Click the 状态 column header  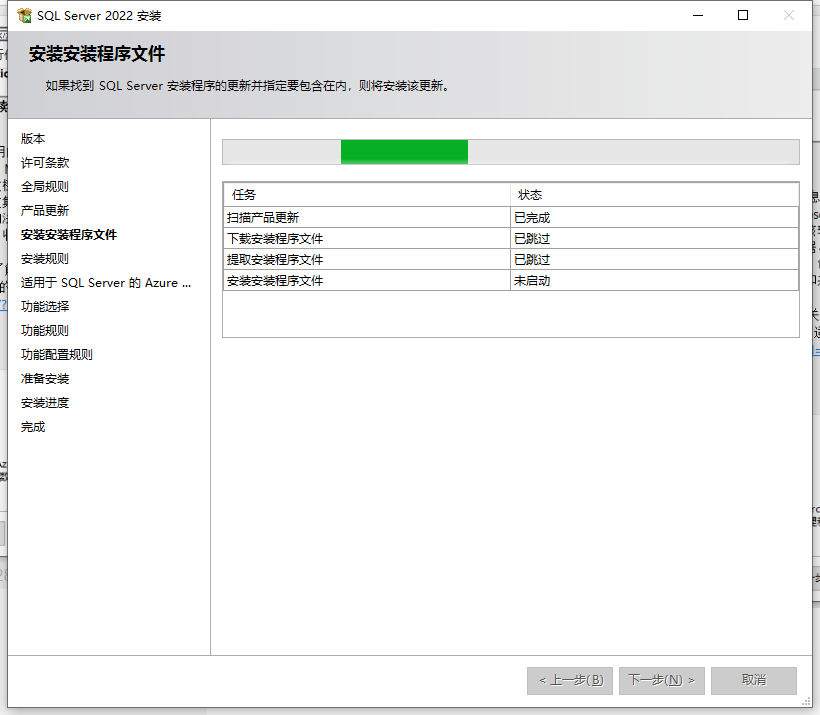click(654, 195)
